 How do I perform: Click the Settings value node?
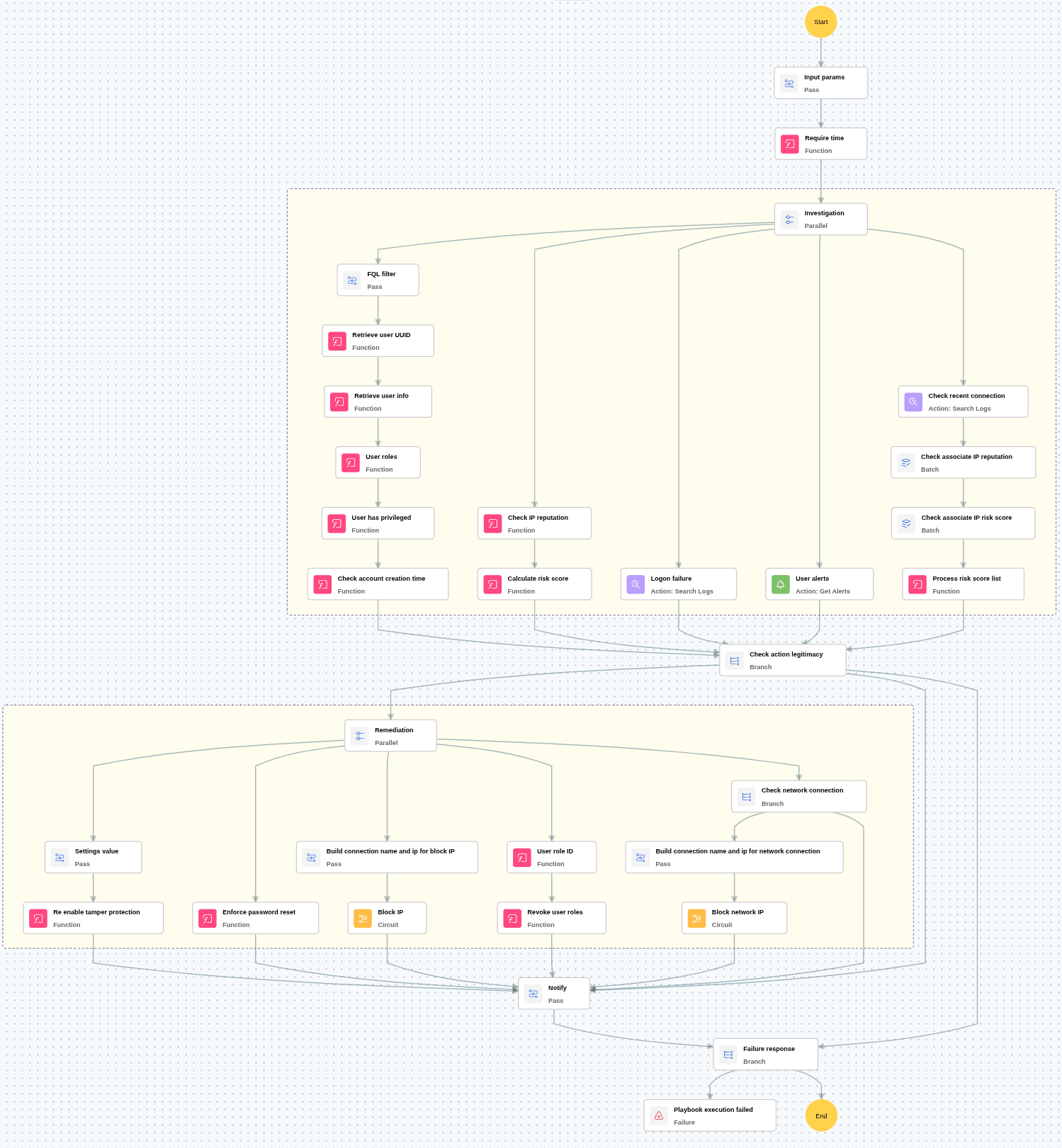[94, 858]
